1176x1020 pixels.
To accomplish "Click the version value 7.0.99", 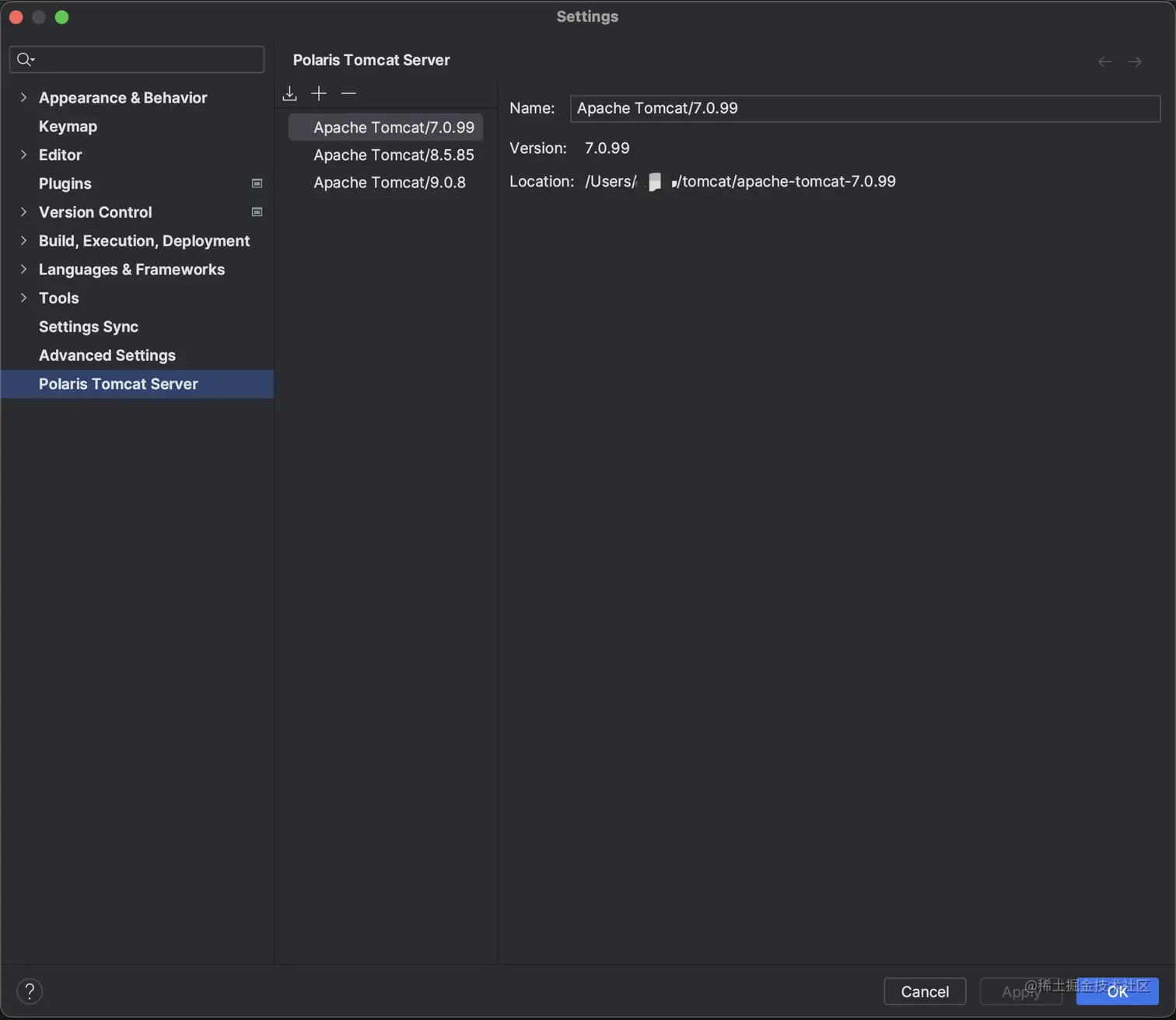I will click(607, 148).
